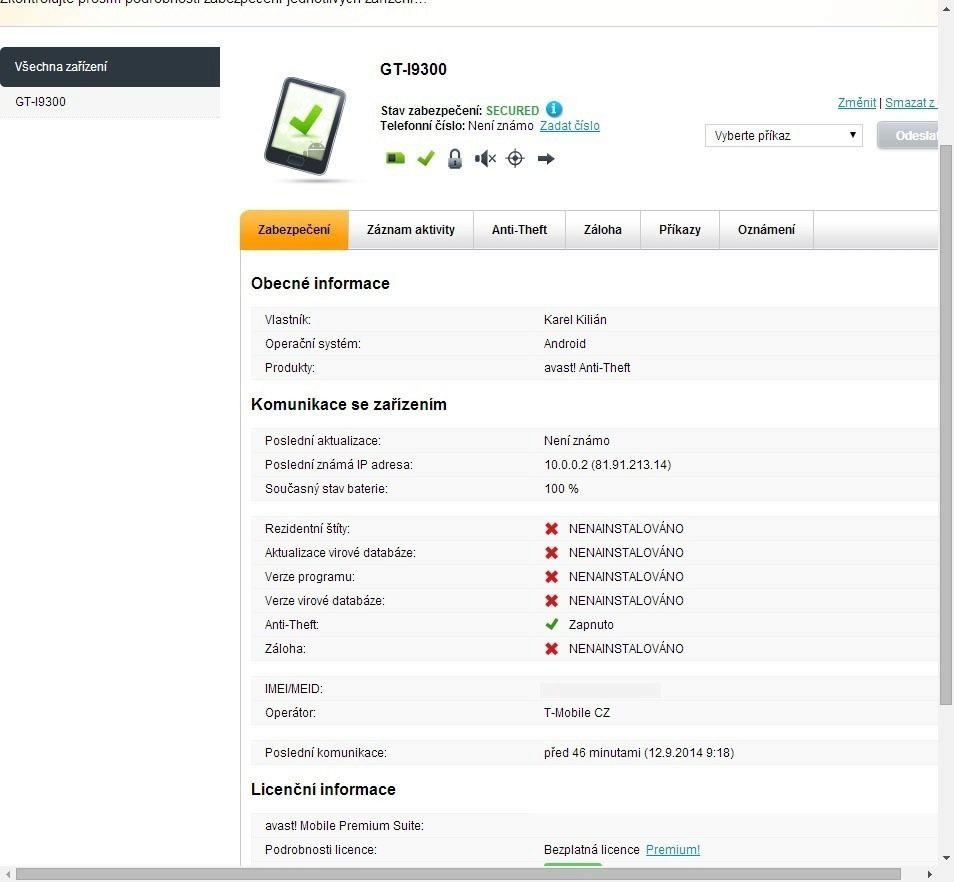Click the red X beside Aktualizace virové databáze

tap(551, 552)
